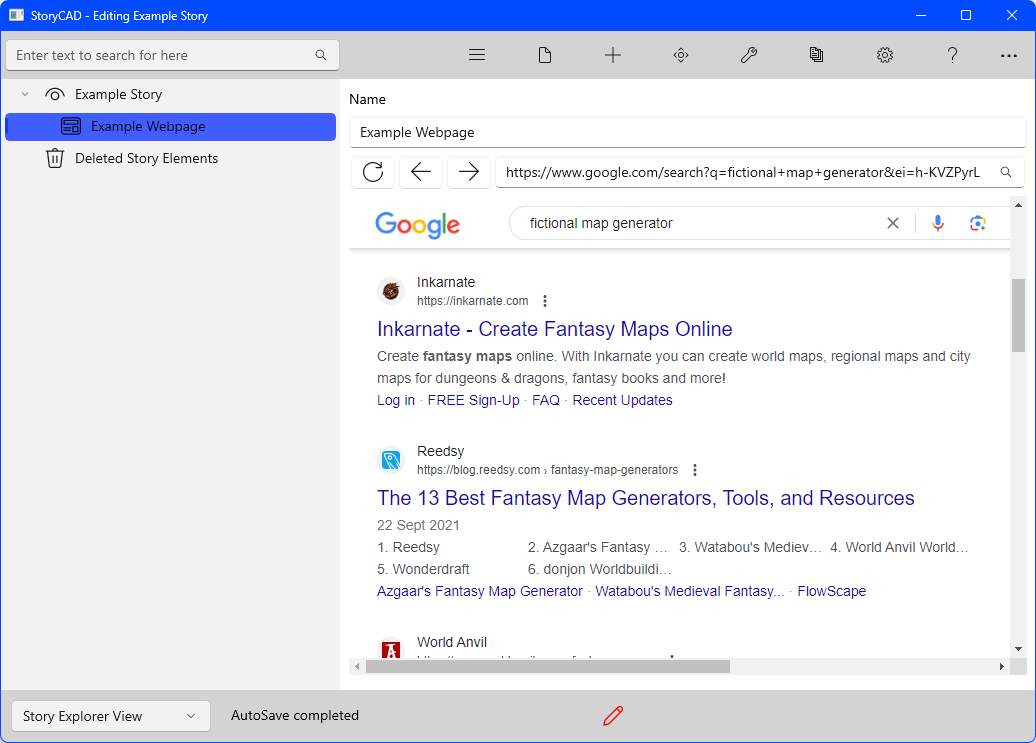Screen dimensions: 1036x743
Task: Refresh the embedded webpage
Action: (x=373, y=172)
